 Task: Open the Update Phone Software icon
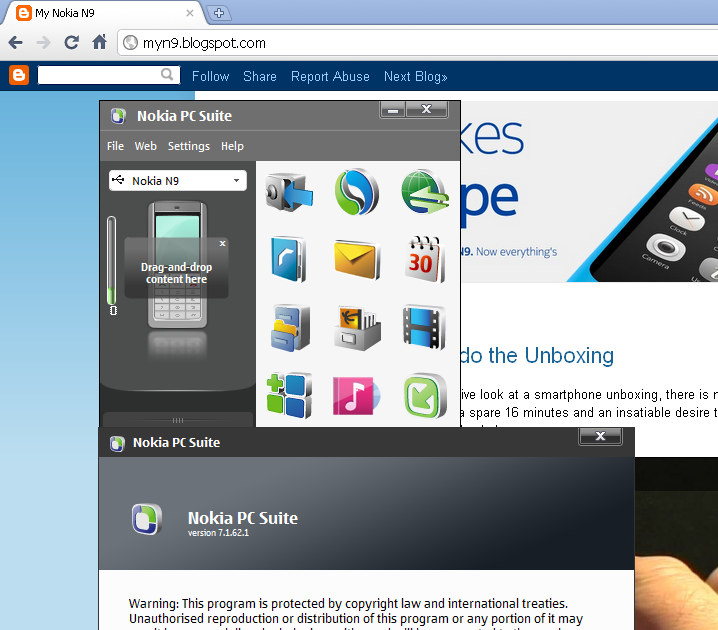425,396
